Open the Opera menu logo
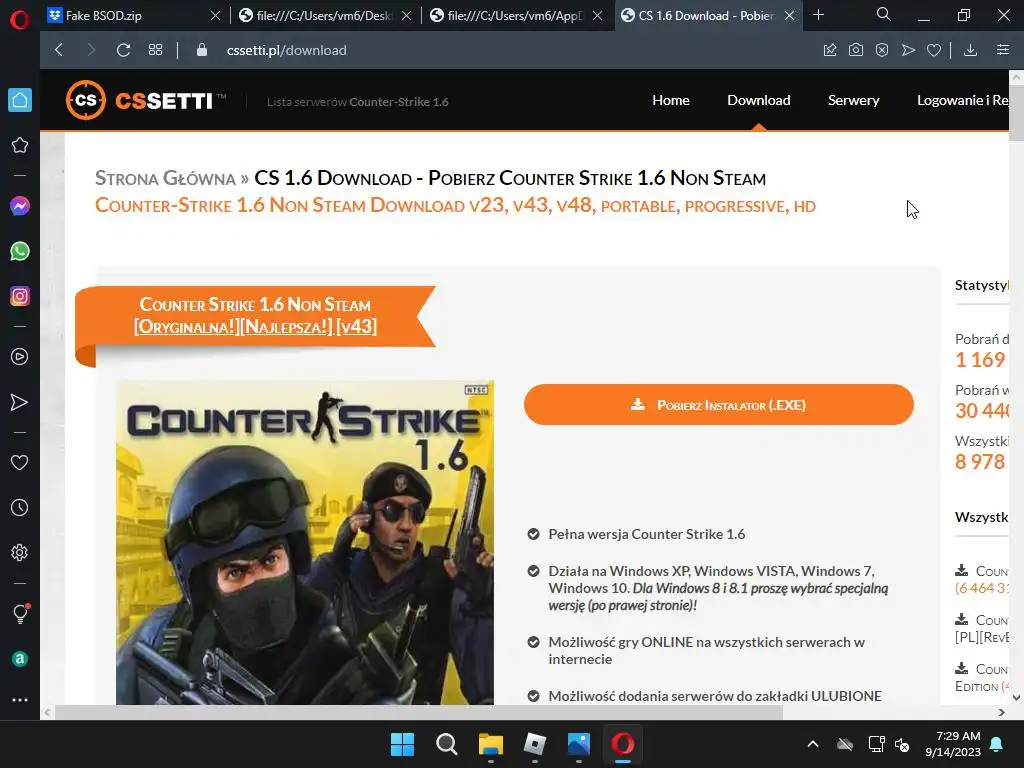1024x768 pixels. pos(20,20)
